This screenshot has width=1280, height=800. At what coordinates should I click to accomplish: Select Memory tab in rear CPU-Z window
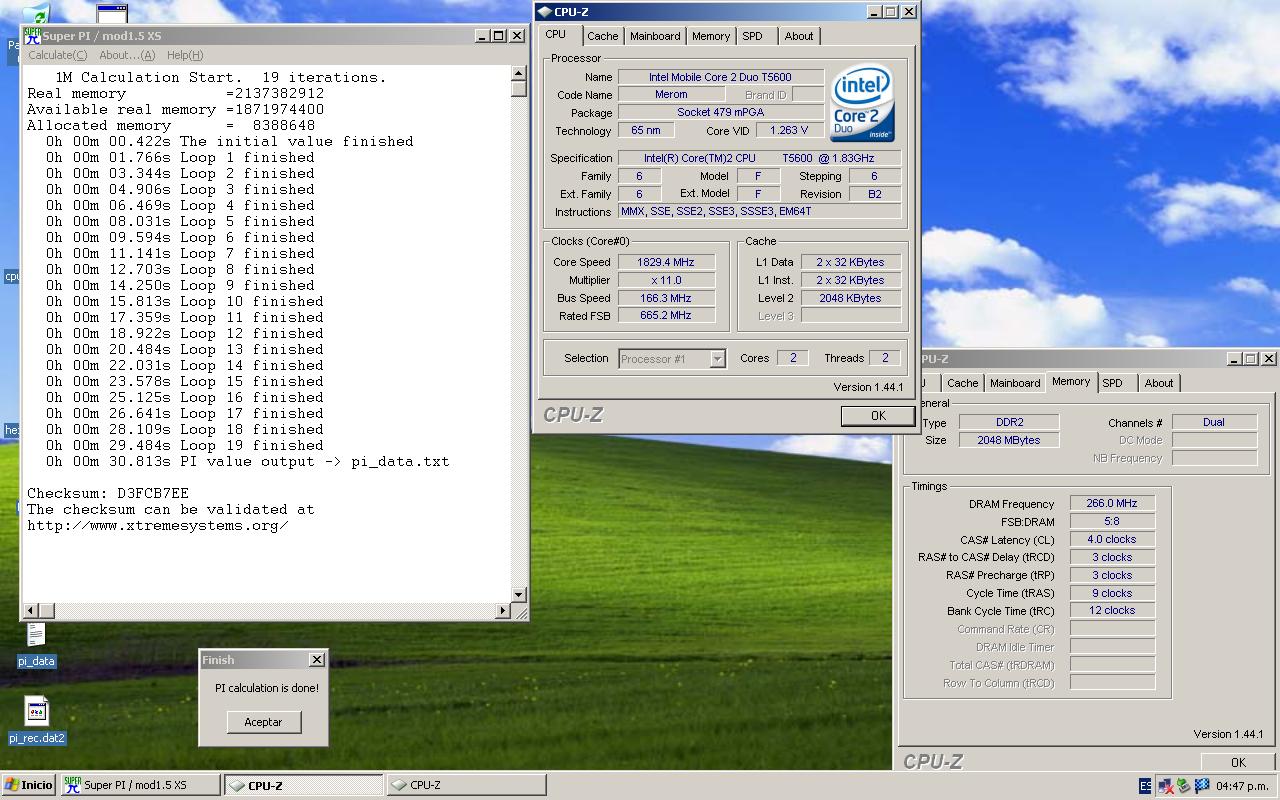coord(1070,381)
